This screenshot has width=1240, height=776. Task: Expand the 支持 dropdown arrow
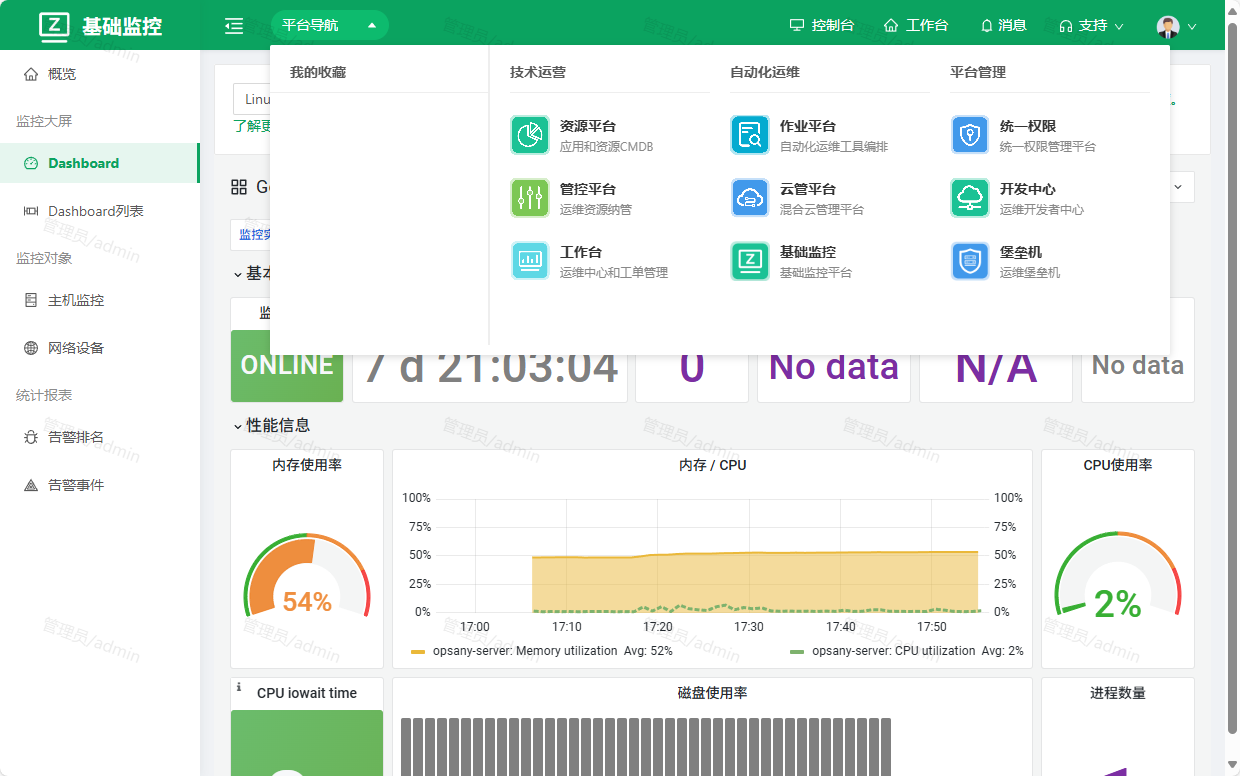pos(1119,27)
